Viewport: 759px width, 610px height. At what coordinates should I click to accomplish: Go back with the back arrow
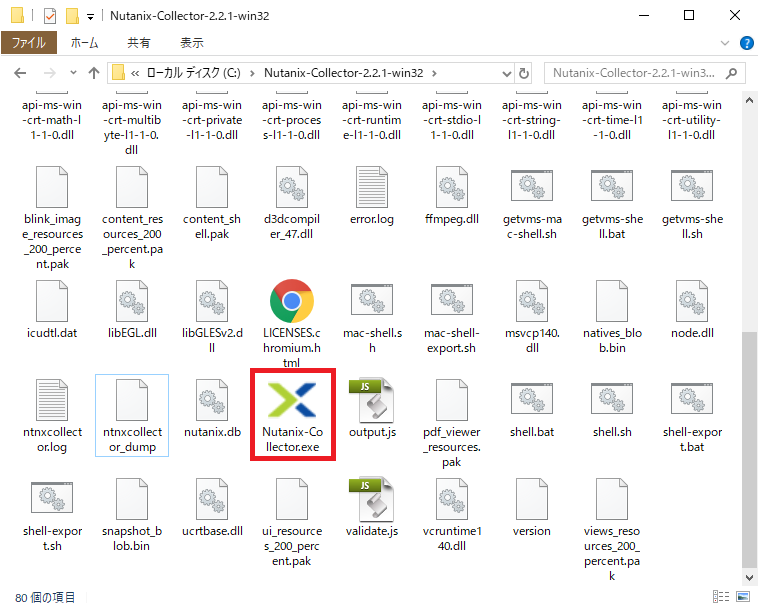[x=20, y=73]
